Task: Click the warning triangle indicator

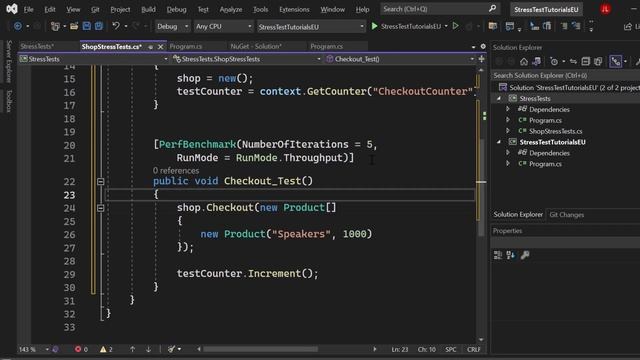Action: pos(103,349)
